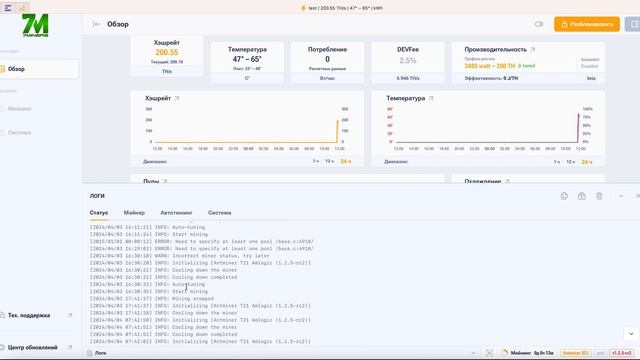Switch to the Статус logs tab
This screenshot has height=360, width=640.
pyautogui.click(x=99, y=213)
